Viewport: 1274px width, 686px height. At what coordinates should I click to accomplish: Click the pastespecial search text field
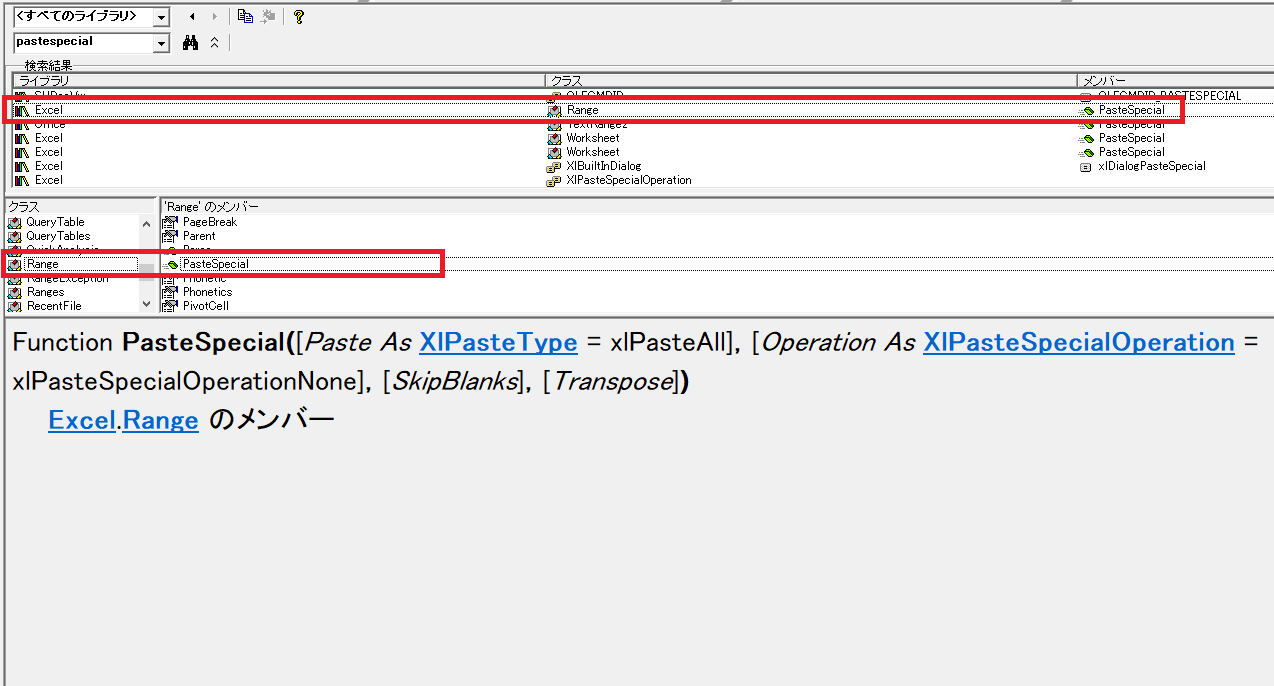83,43
